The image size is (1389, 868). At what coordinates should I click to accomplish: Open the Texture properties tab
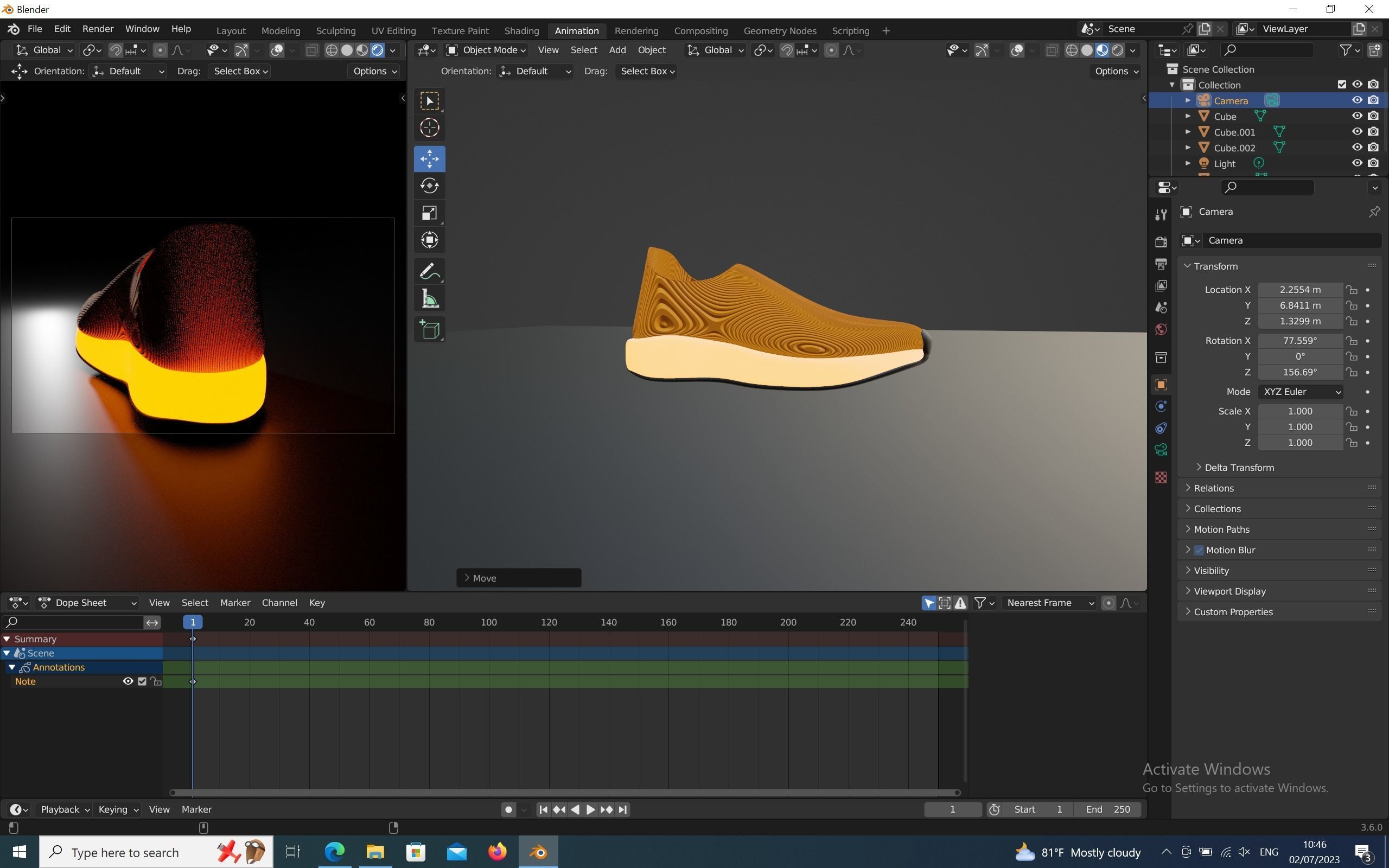[1161, 477]
